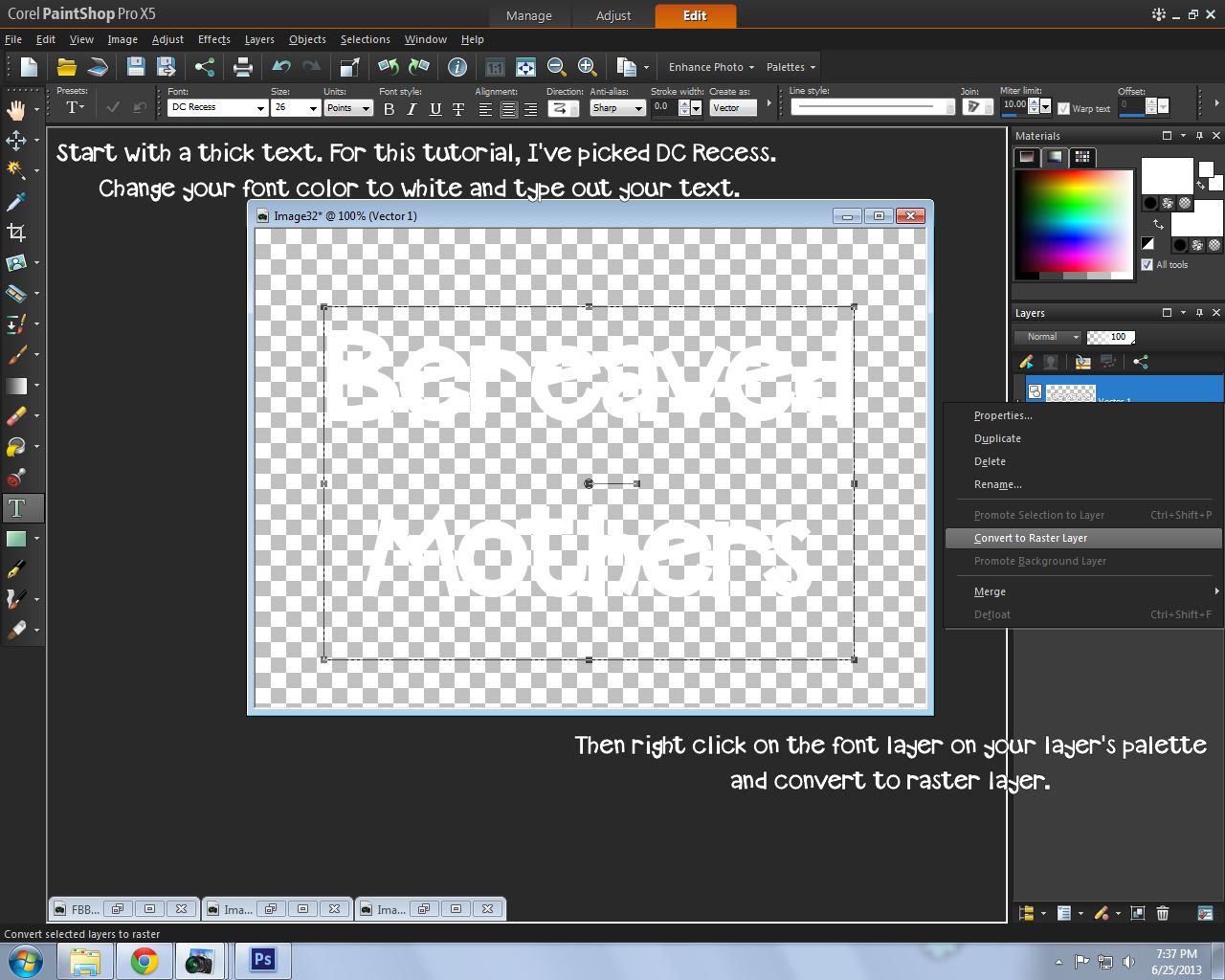Click the New Layer Group icon

[1027, 913]
